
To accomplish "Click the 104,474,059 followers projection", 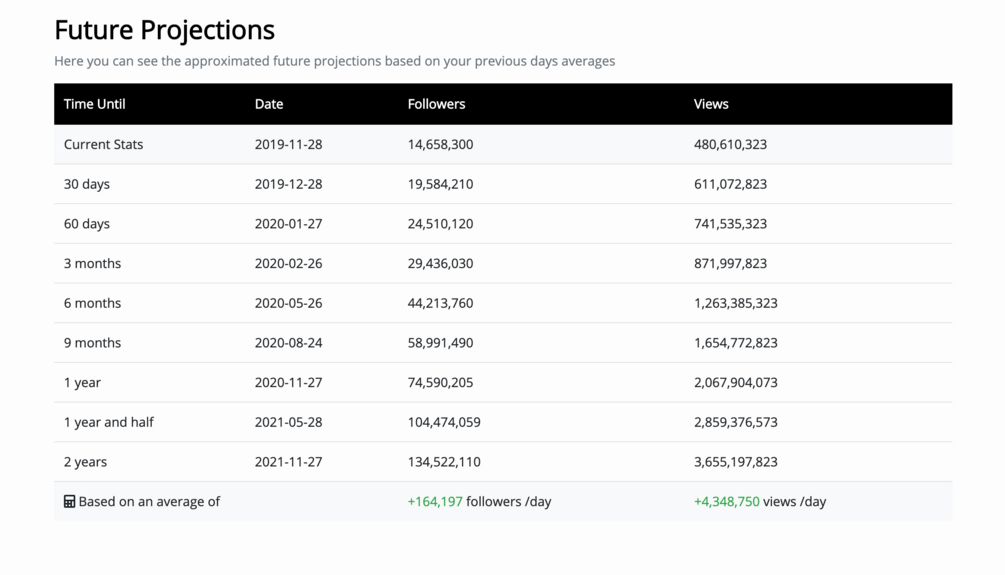I will 444,422.
